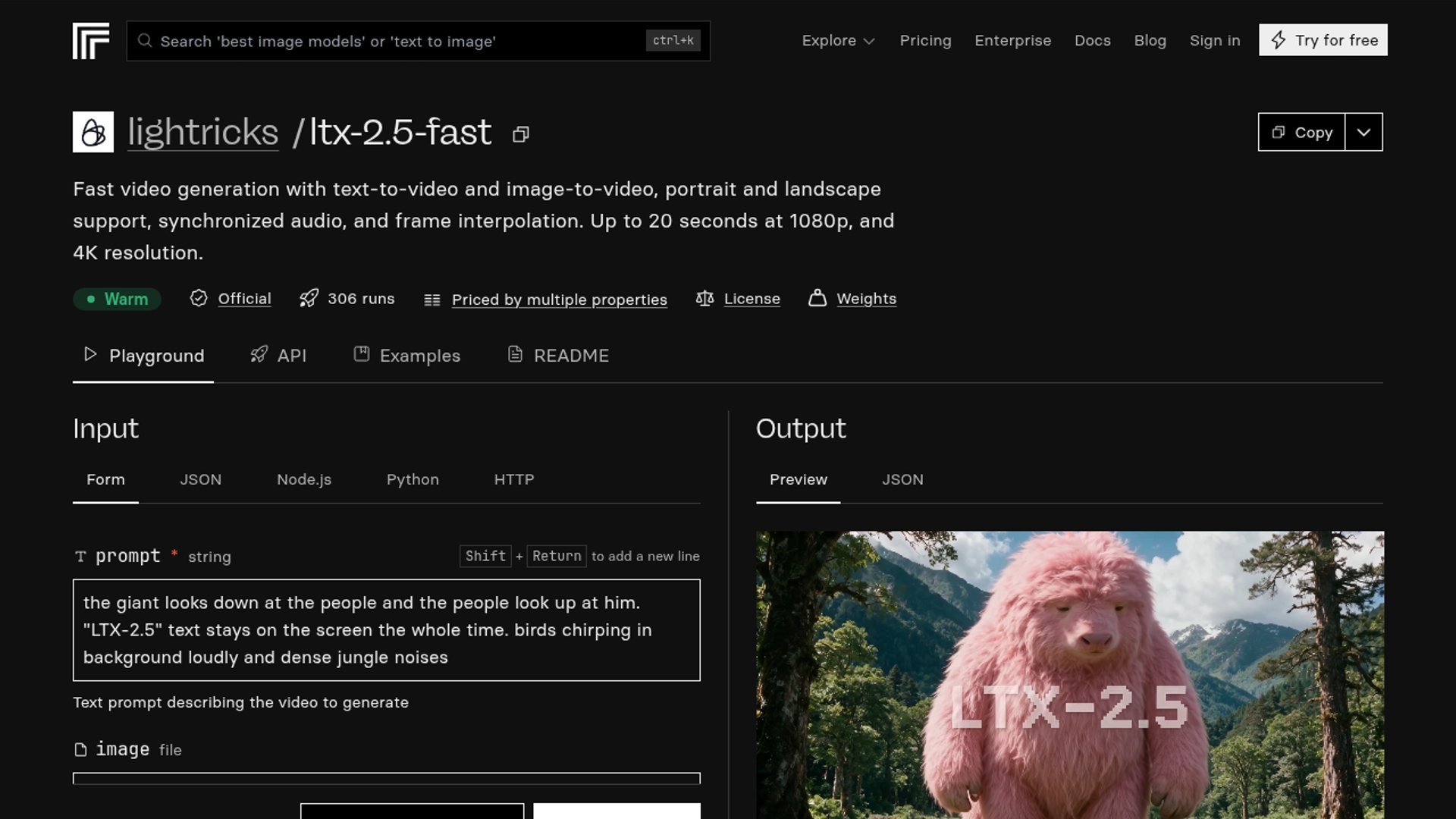Switch to the API tab

(278, 356)
